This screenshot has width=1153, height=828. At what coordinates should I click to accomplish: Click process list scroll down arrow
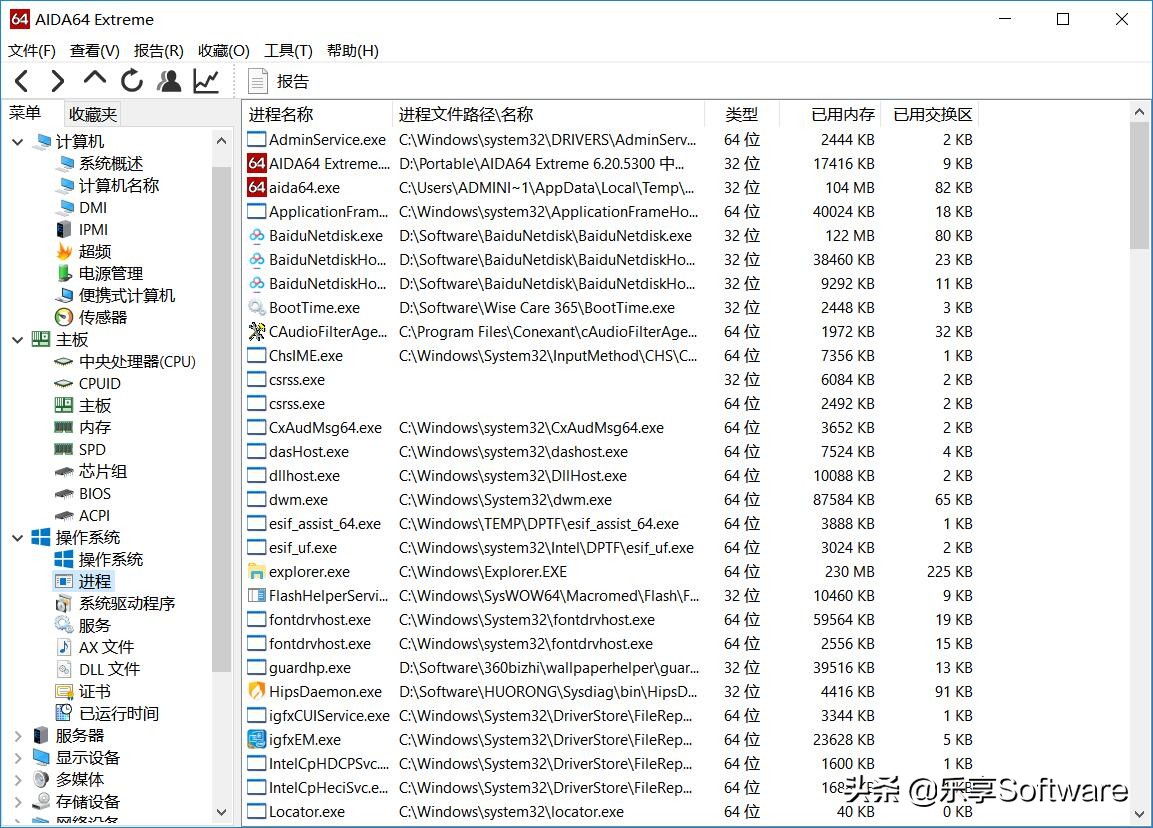point(1139,814)
